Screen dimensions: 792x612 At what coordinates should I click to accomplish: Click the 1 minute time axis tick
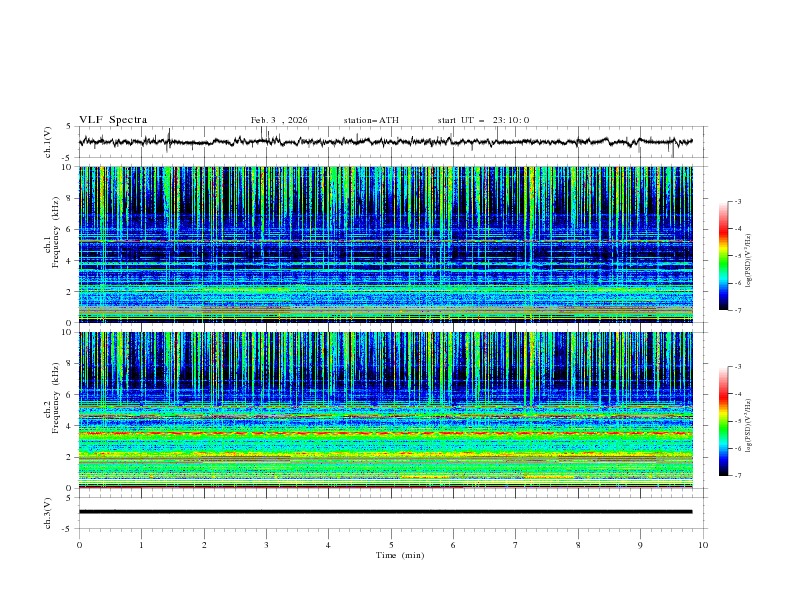click(x=141, y=544)
